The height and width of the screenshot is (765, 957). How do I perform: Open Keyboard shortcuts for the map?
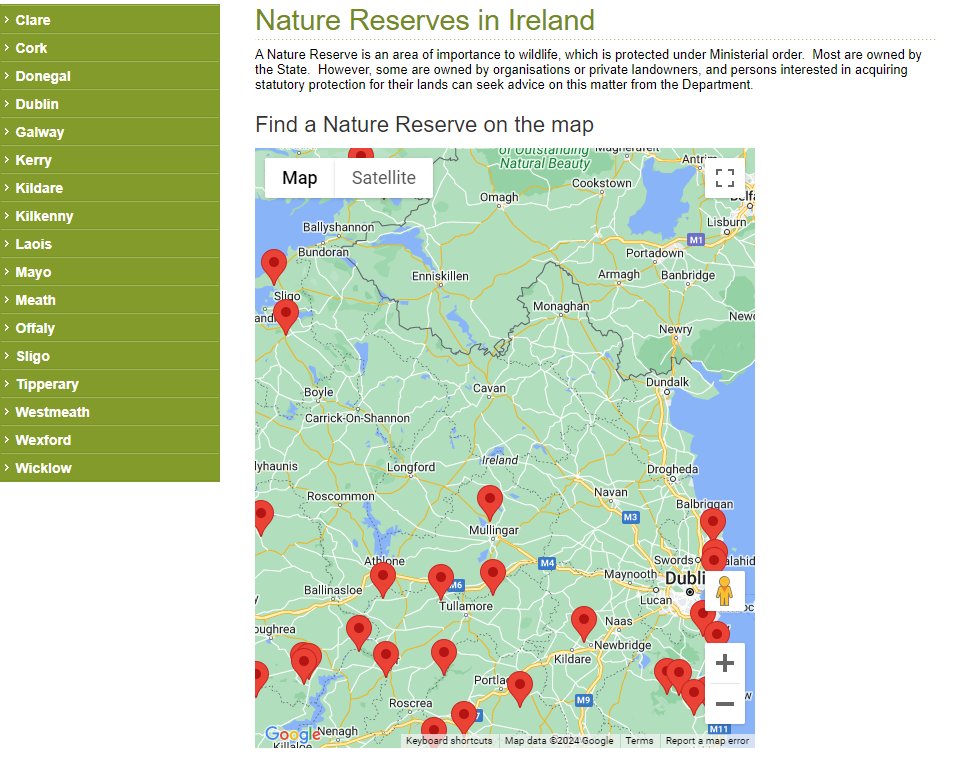[x=449, y=741]
